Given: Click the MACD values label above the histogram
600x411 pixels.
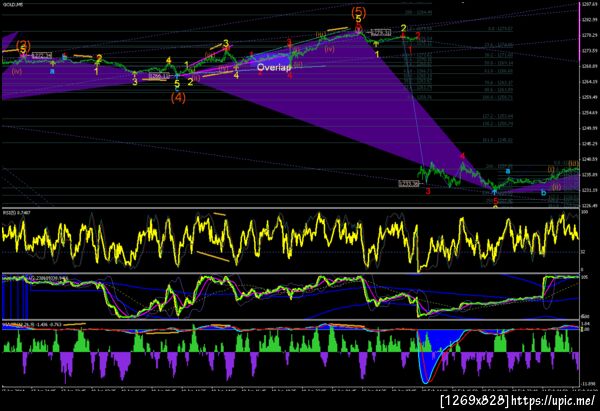Looking at the screenshot, I should [x=32, y=325].
